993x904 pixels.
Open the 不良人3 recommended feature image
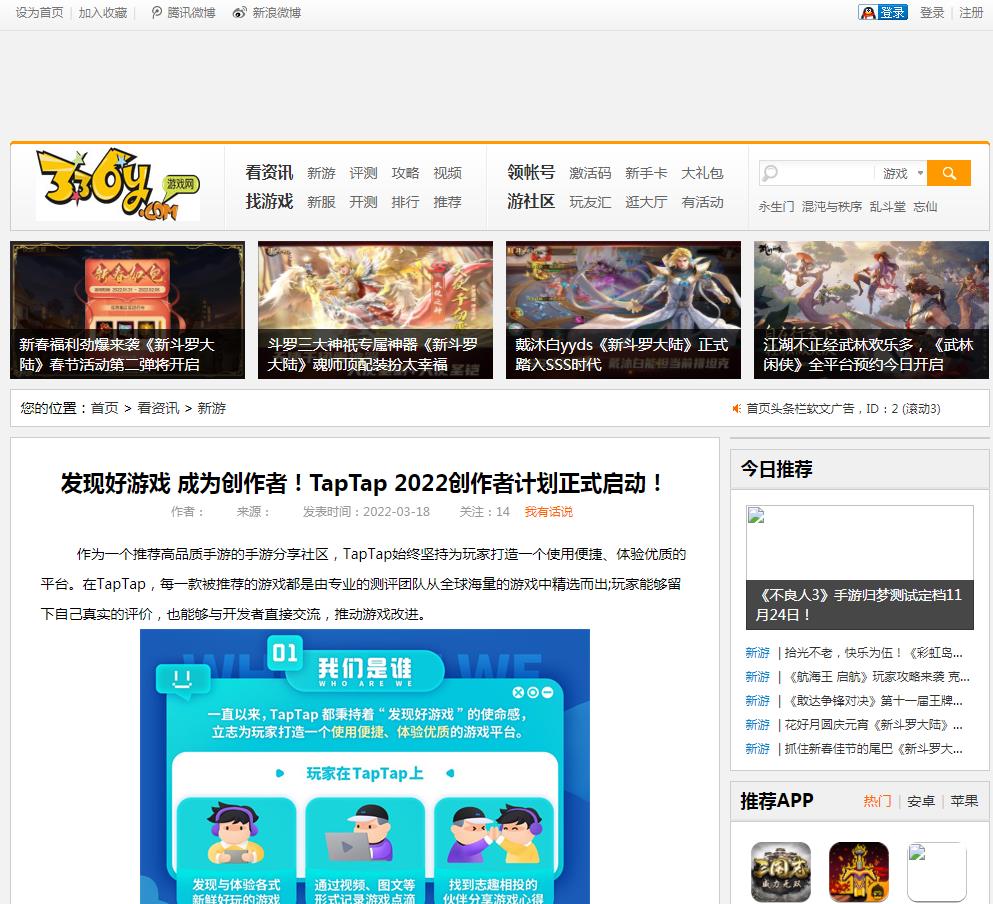(x=859, y=567)
